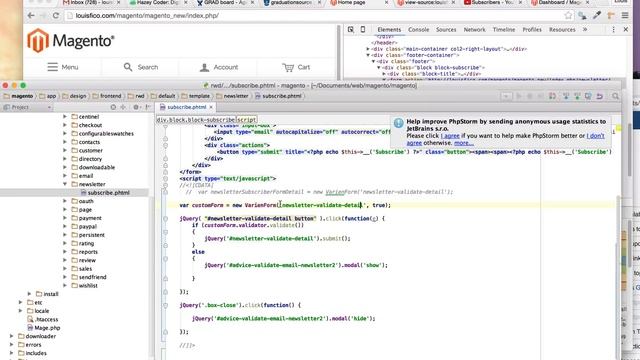The height and width of the screenshot is (360, 640).
Task: Expand the checkout folder
Action: 65,125
